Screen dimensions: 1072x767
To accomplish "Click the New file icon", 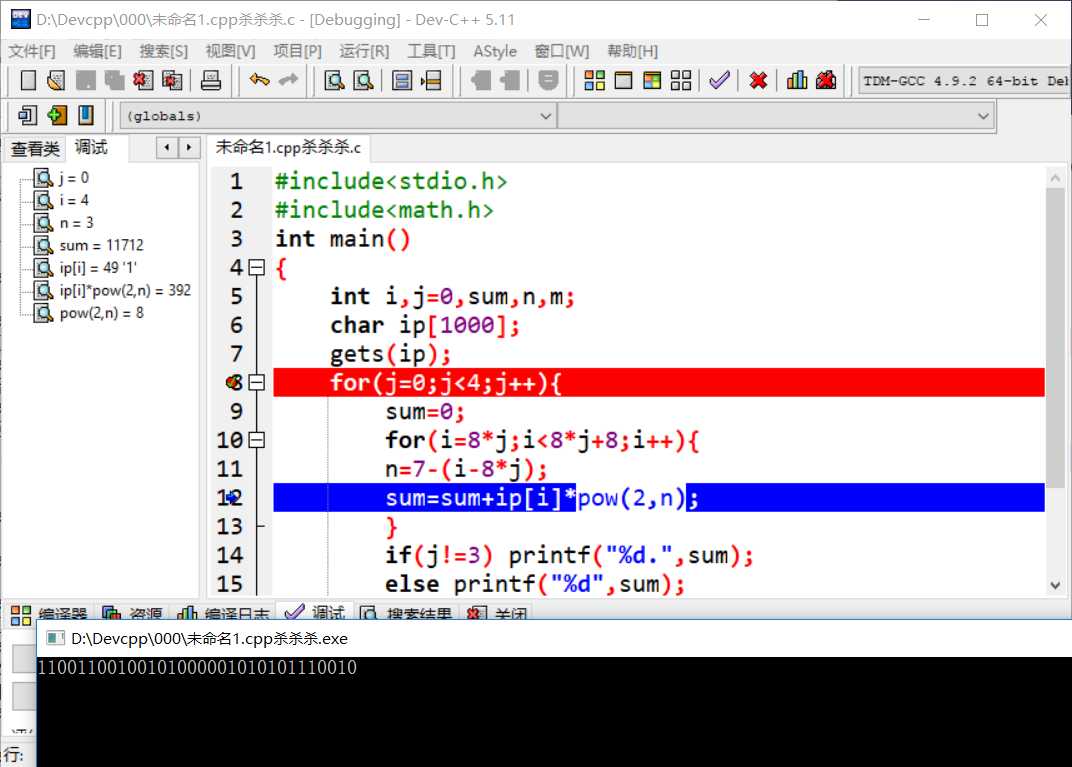I will coord(28,81).
